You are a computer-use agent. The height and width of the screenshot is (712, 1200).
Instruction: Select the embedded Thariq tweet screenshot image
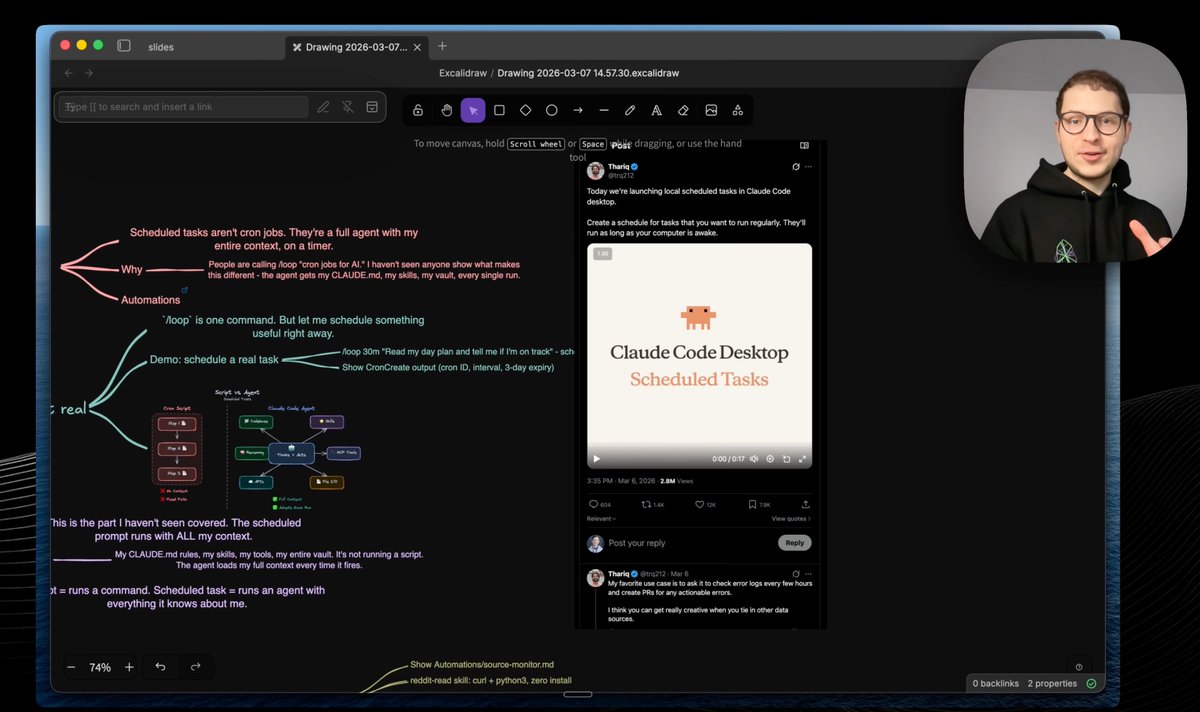(x=700, y=384)
